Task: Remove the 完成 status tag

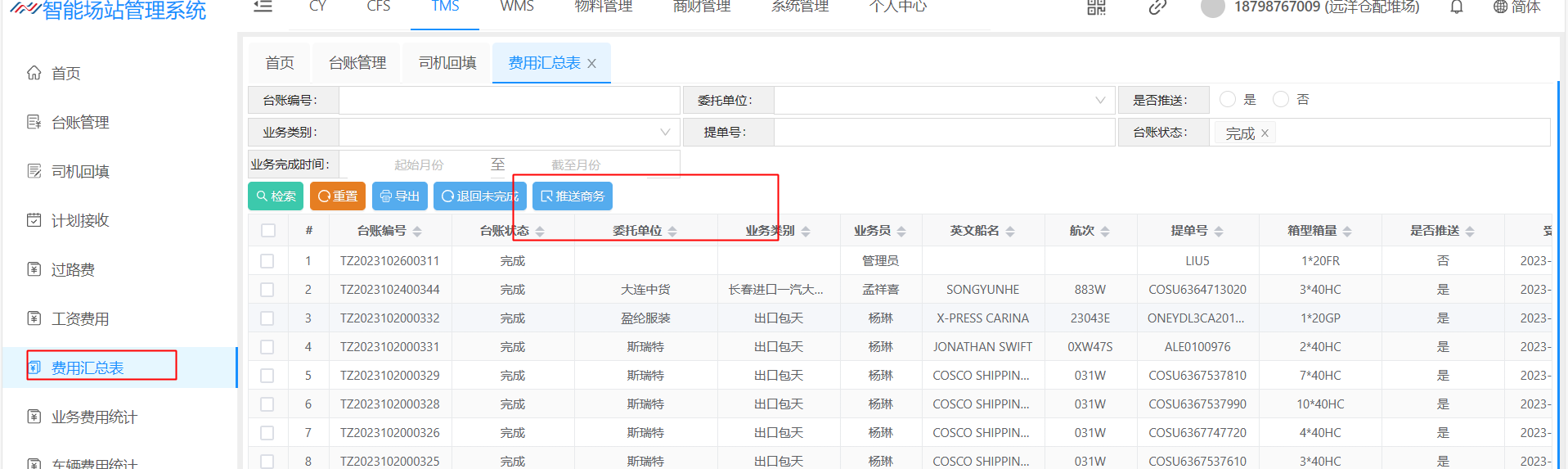Action: tap(1265, 133)
